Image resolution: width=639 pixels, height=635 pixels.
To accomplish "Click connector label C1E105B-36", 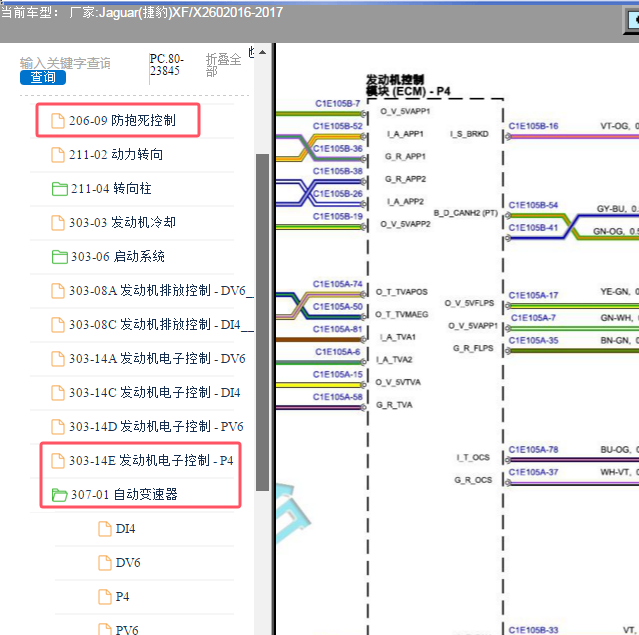I will point(338,148).
